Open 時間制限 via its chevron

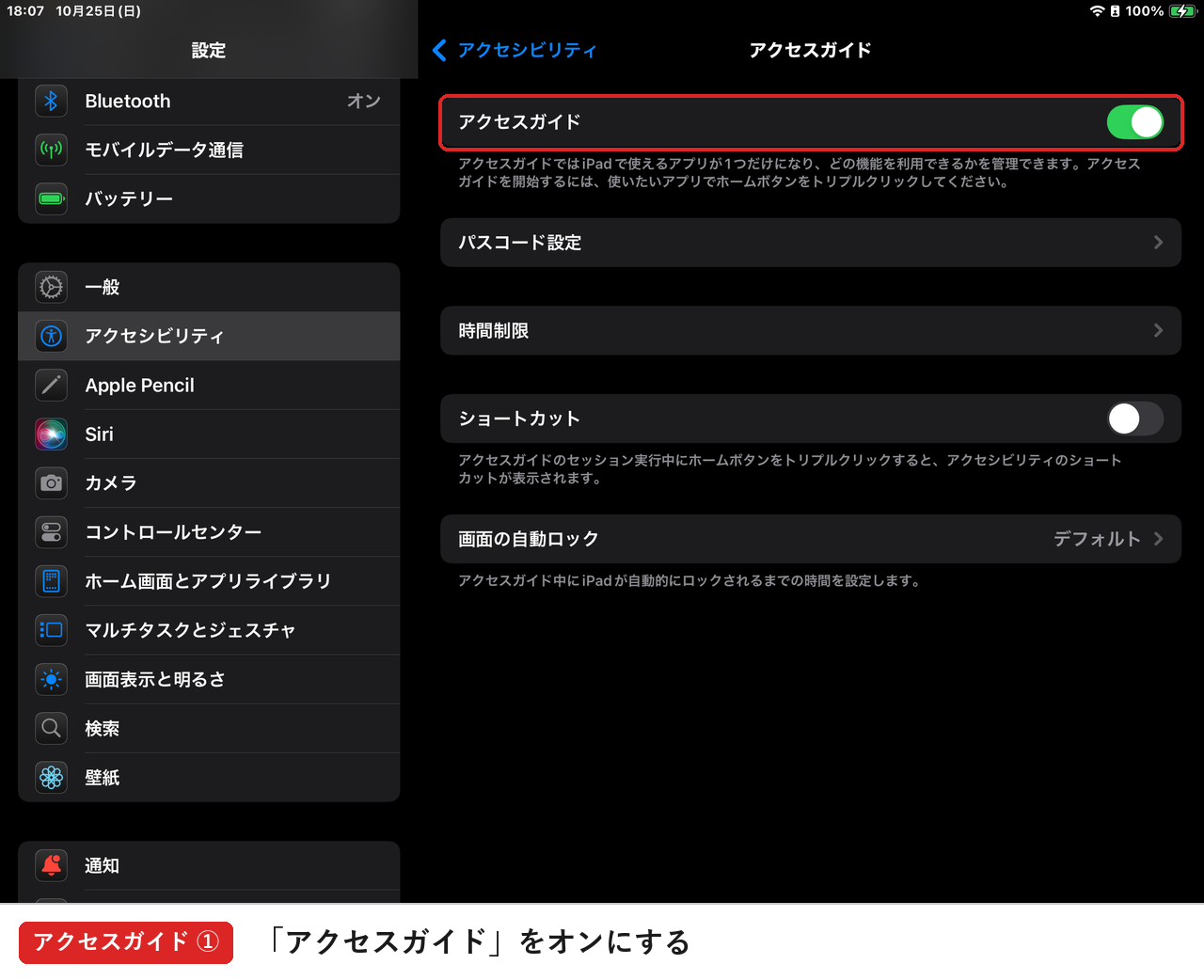(x=1159, y=330)
